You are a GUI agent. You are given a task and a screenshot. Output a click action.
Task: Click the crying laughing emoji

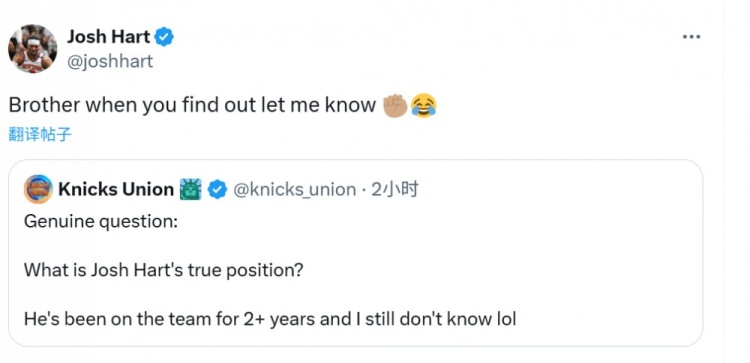pos(424,105)
